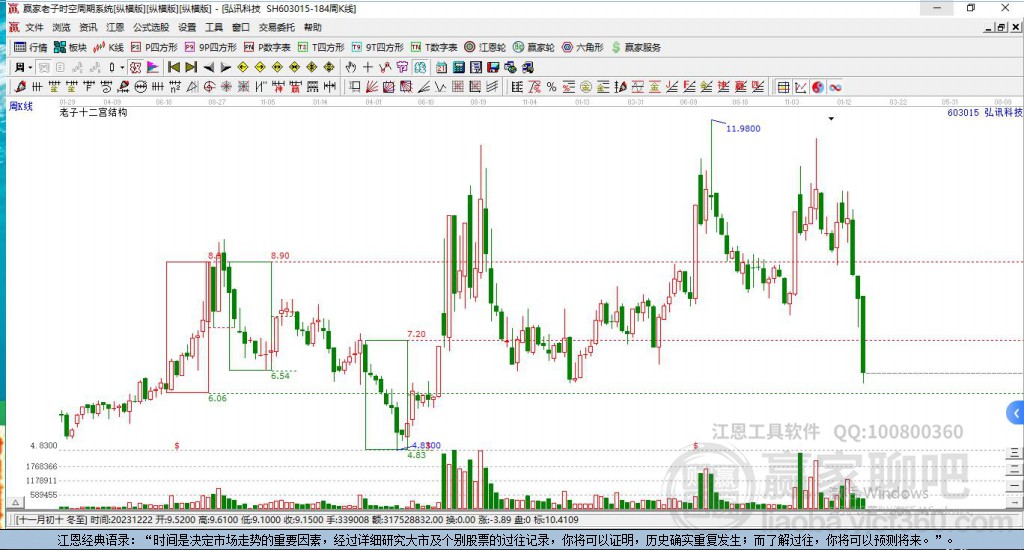Screen dimensions: 1024x550
Task: Open the 江恩轮 (Gann wheel) tool
Action: pyautogui.click(x=490, y=47)
